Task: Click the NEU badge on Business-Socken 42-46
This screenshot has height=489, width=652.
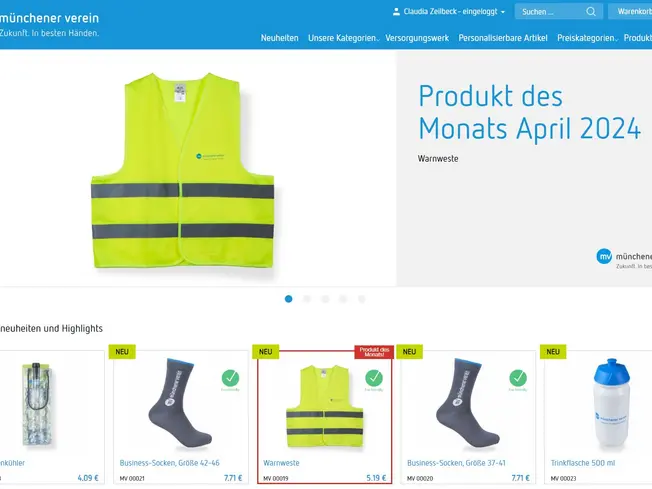Action: point(122,352)
